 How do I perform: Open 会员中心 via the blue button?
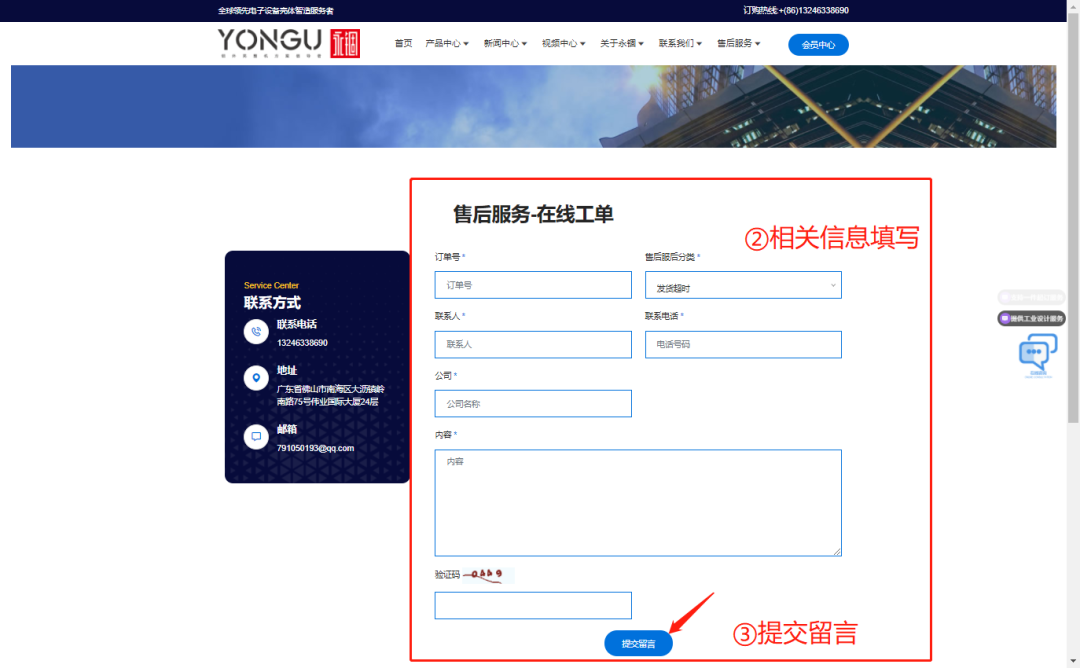818,44
